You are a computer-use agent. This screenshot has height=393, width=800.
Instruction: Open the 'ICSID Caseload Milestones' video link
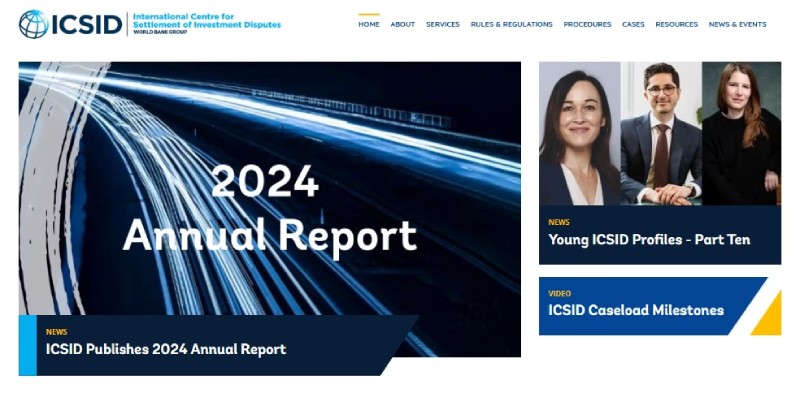[636, 310]
